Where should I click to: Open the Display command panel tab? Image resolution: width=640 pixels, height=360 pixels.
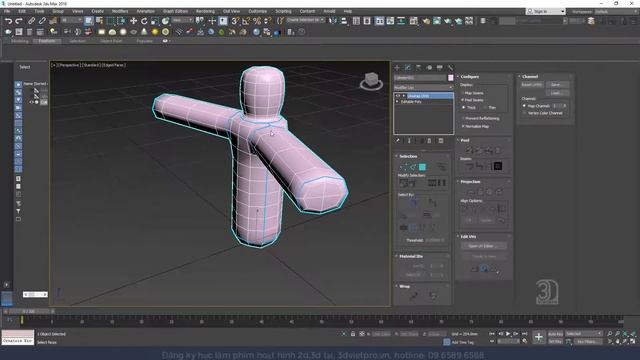[x=440, y=67]
